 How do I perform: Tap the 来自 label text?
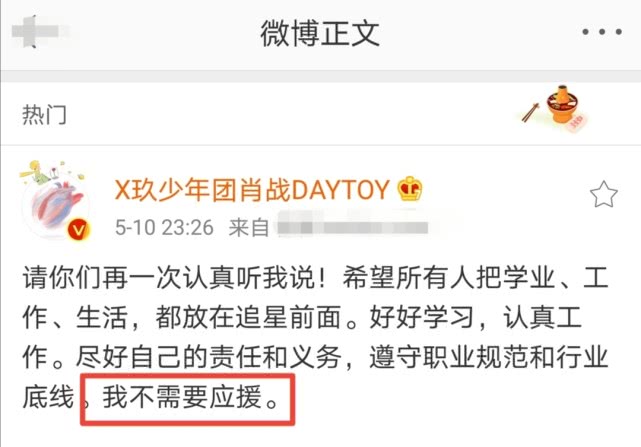point(249,227)
